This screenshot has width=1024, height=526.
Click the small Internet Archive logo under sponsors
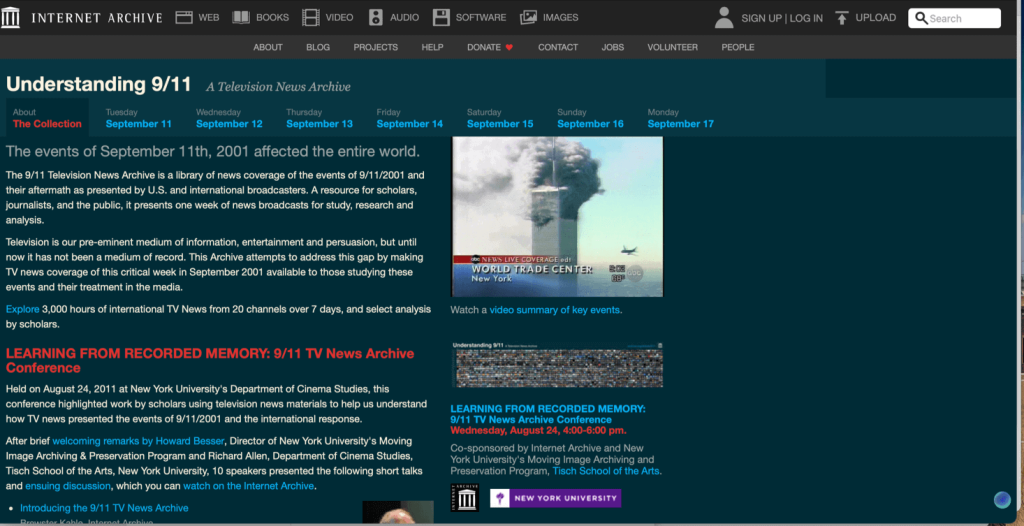(465, 498)
